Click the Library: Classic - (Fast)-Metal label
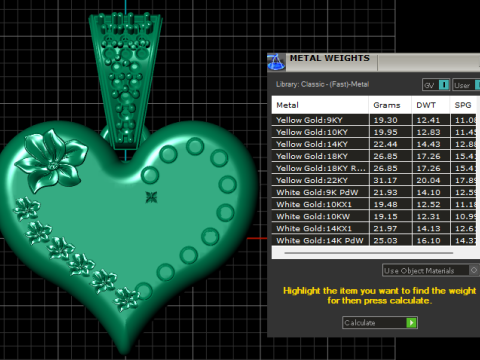The image size is (480, 360). coord(322,84)
